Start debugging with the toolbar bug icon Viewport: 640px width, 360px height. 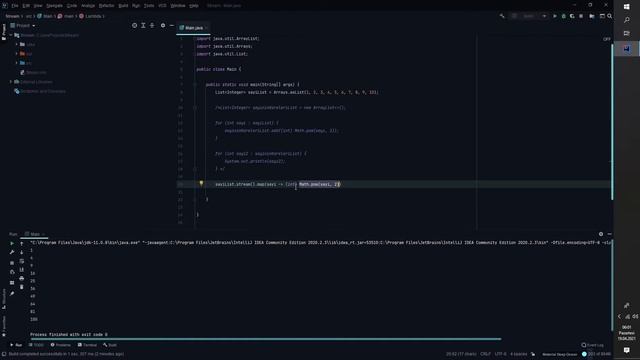(564, 16)
